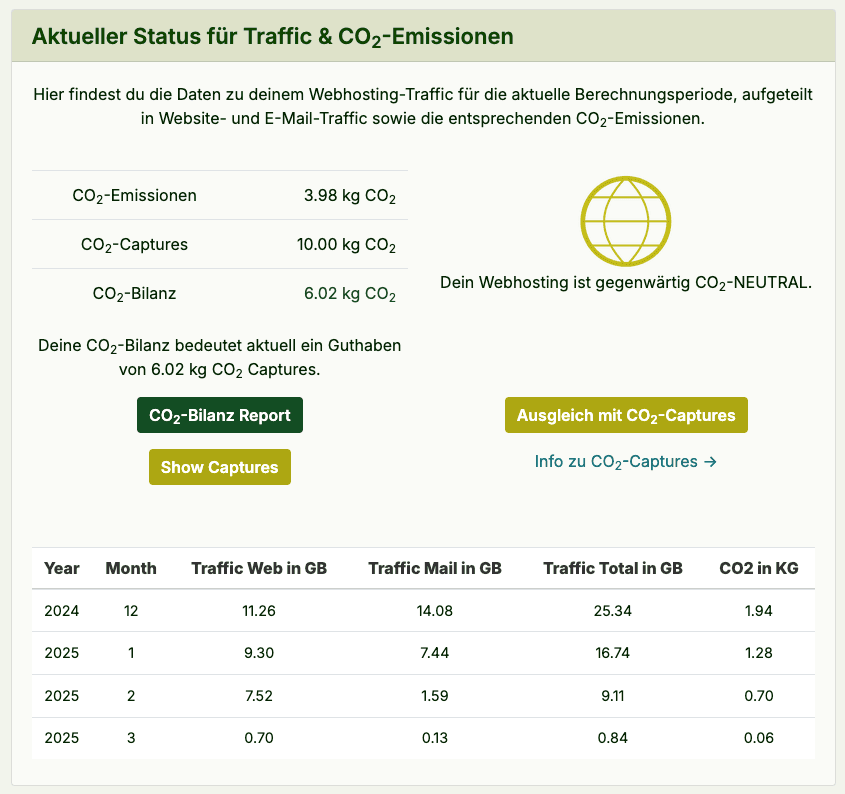845x794 pixels.
Task: Click the CO₂-NEUTRAL status text
Action: (626, 283)
